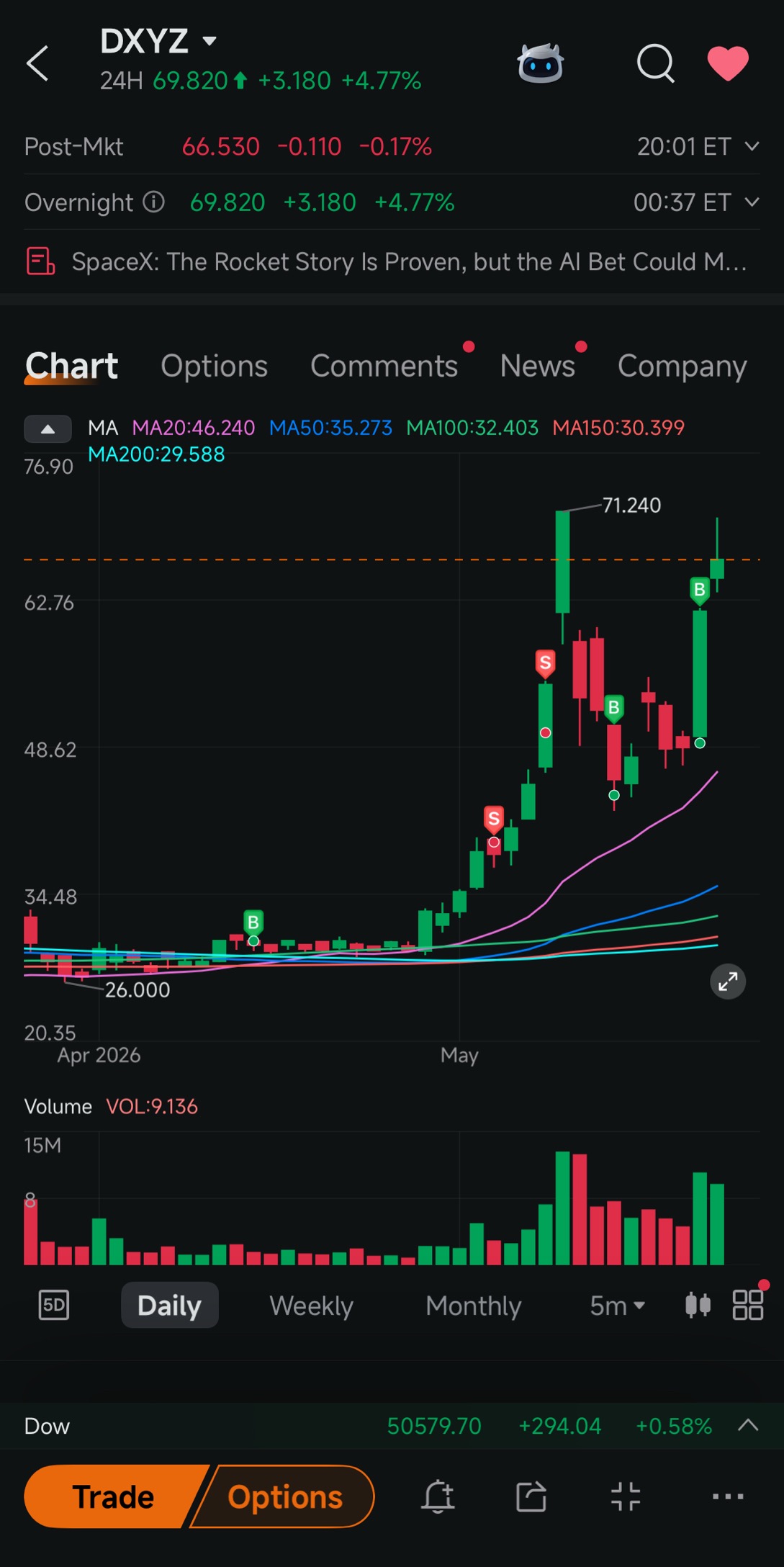Select the MA150:30.399 indicator label
The image size is (784, 1567).
[618, 428]
